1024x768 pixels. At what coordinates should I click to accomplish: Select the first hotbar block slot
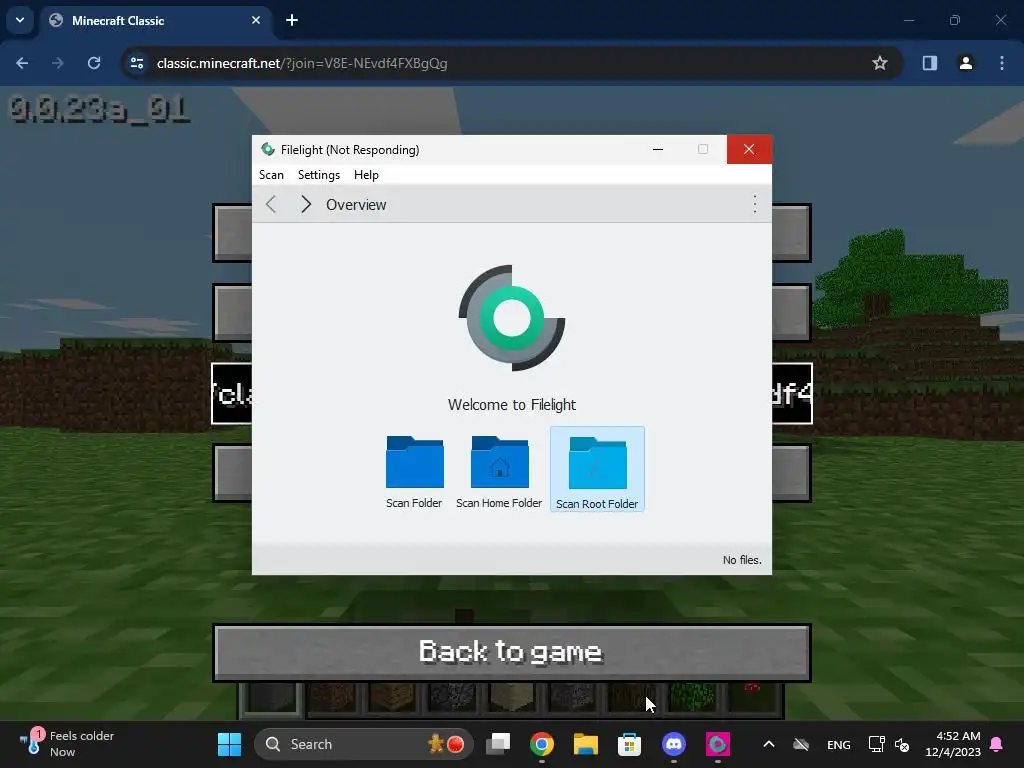(272, 698)
